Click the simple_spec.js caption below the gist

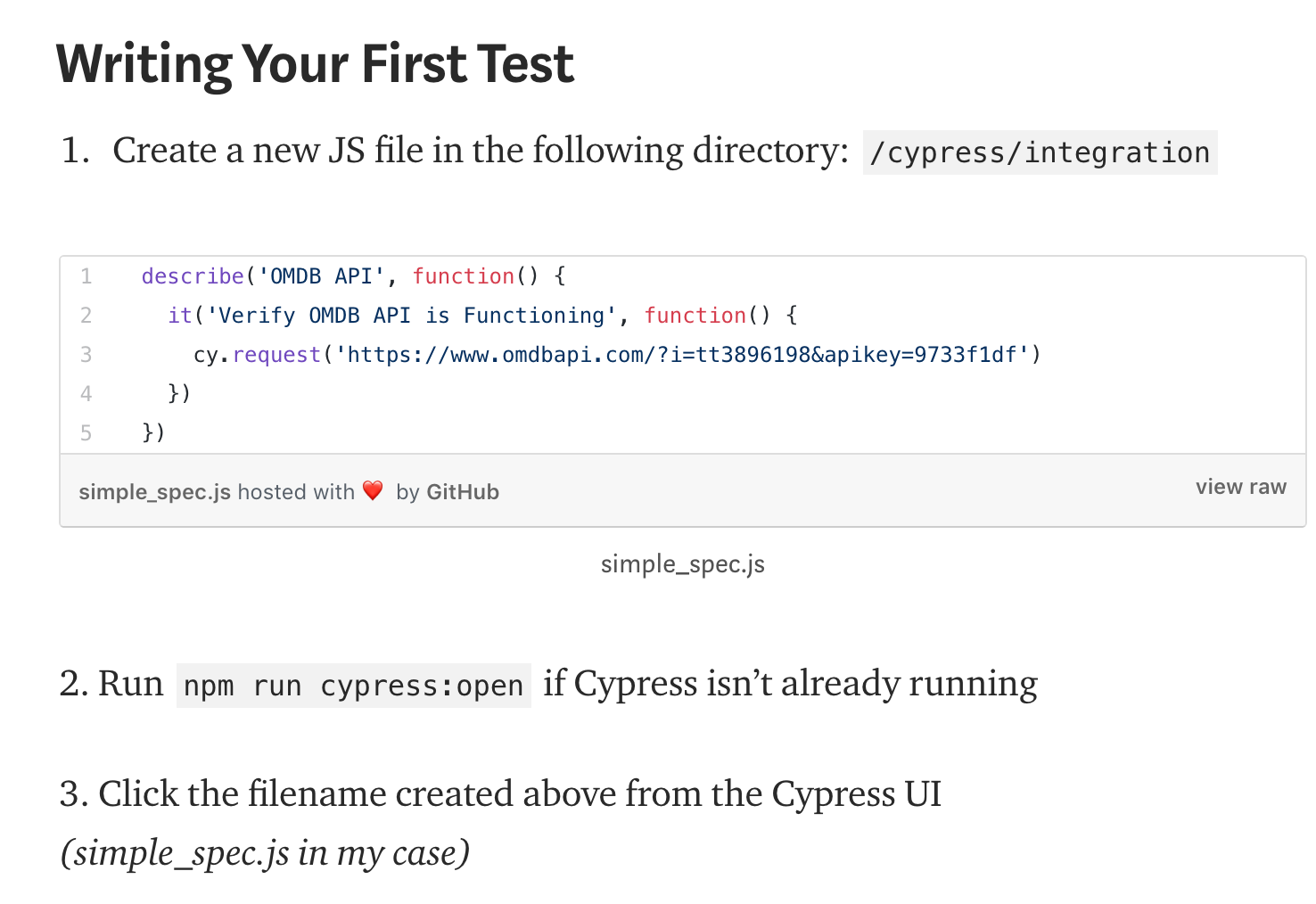pyautogui.click(x=682, y=564)
